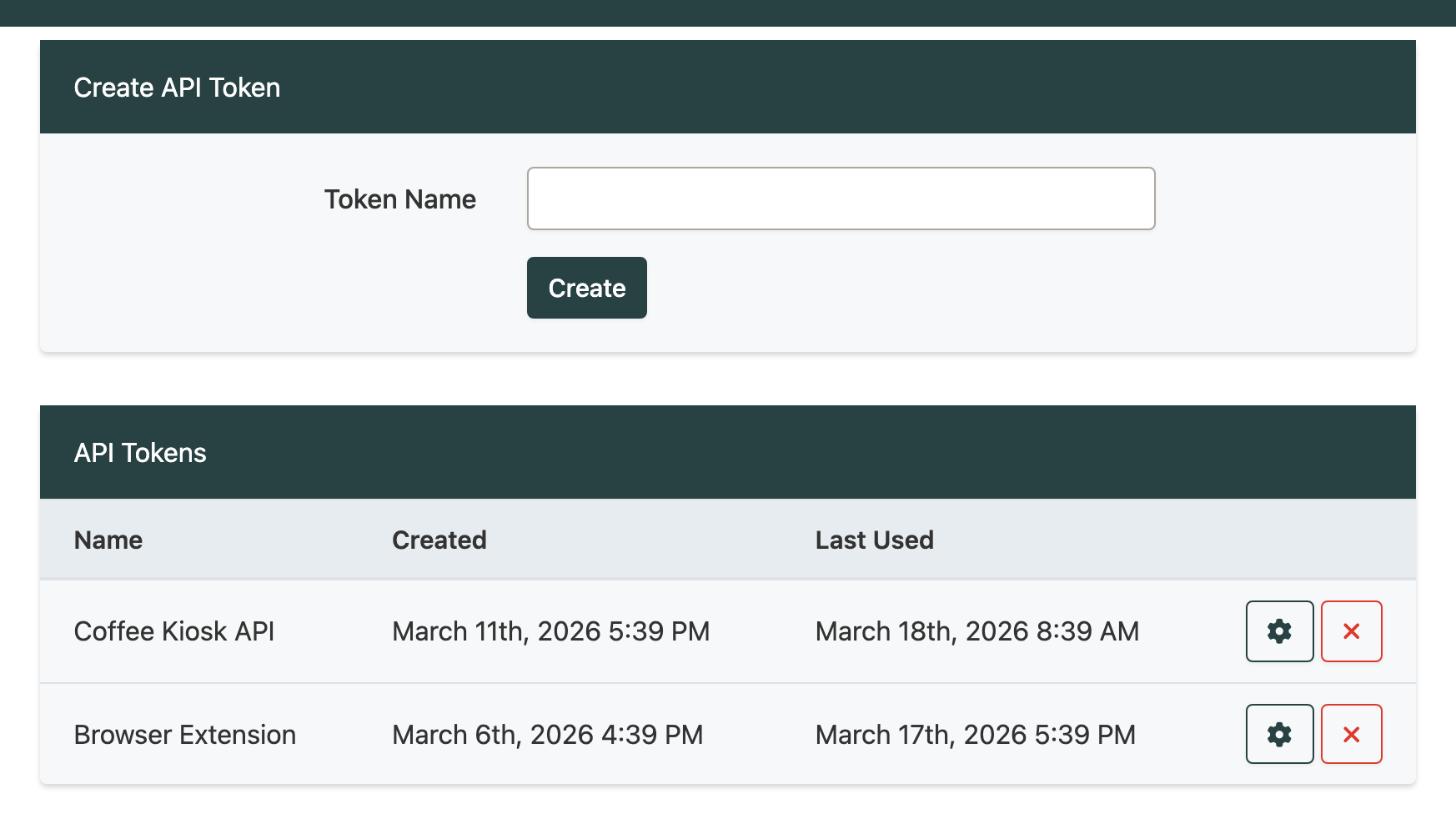Click the API Tokens section header
Screen dimensions: 1456x824
[x=140, y=452]
